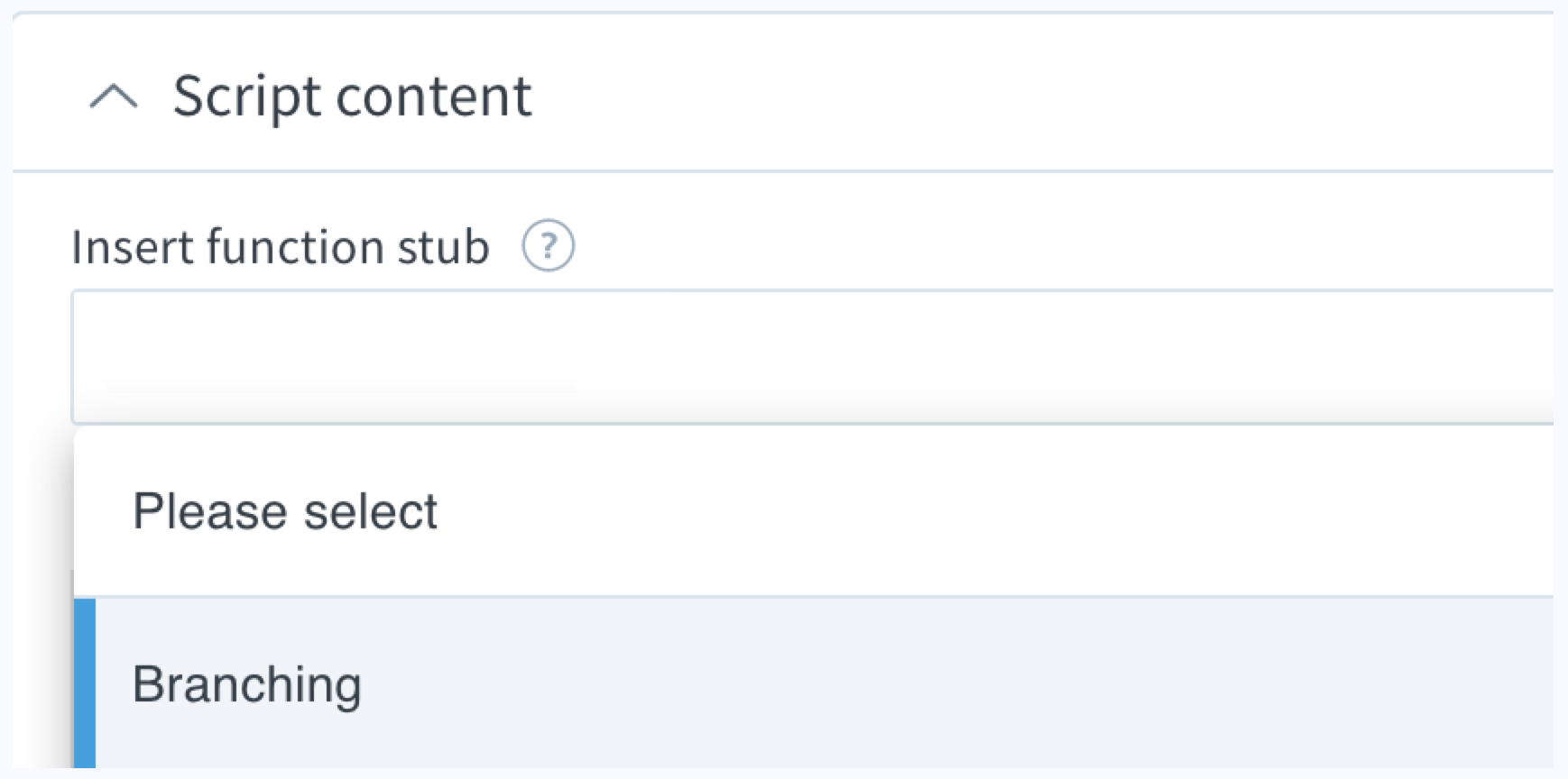
Task: Pick the highlighted Branching entry
Action: tap(812, 683)
